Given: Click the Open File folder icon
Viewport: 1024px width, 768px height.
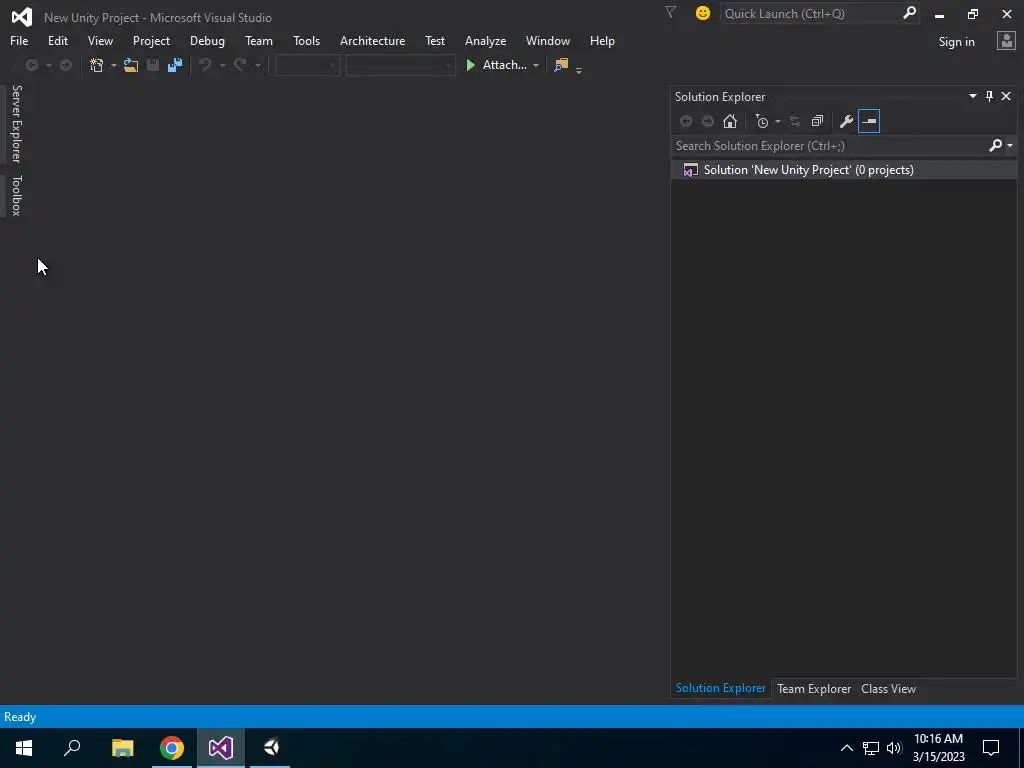Looking at the screenshot, I should [131, 65].
